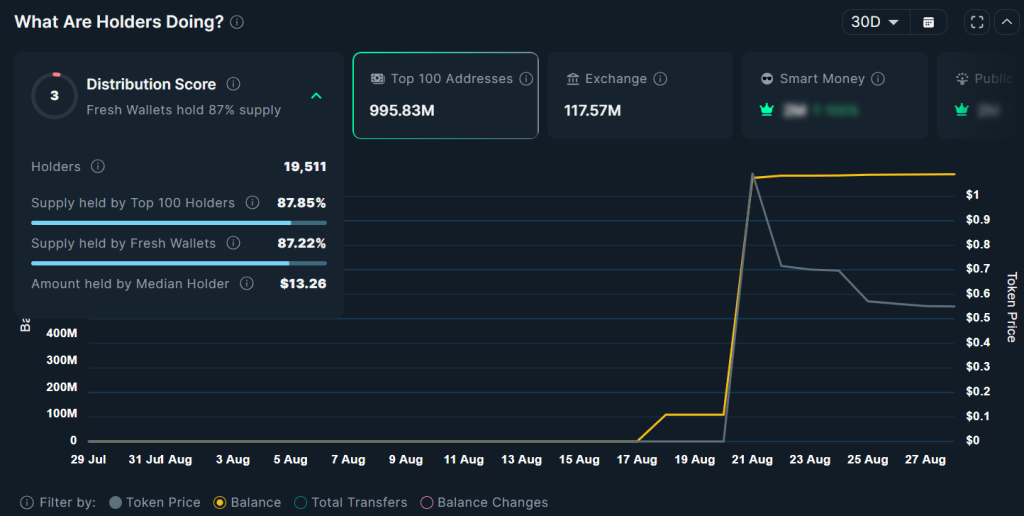Image resolution: width=1024 pixels, height=516 pixels.
Task: Collapse the What Are Holders Doing section
Action: pyautogui.click(x=1006, y=22)
